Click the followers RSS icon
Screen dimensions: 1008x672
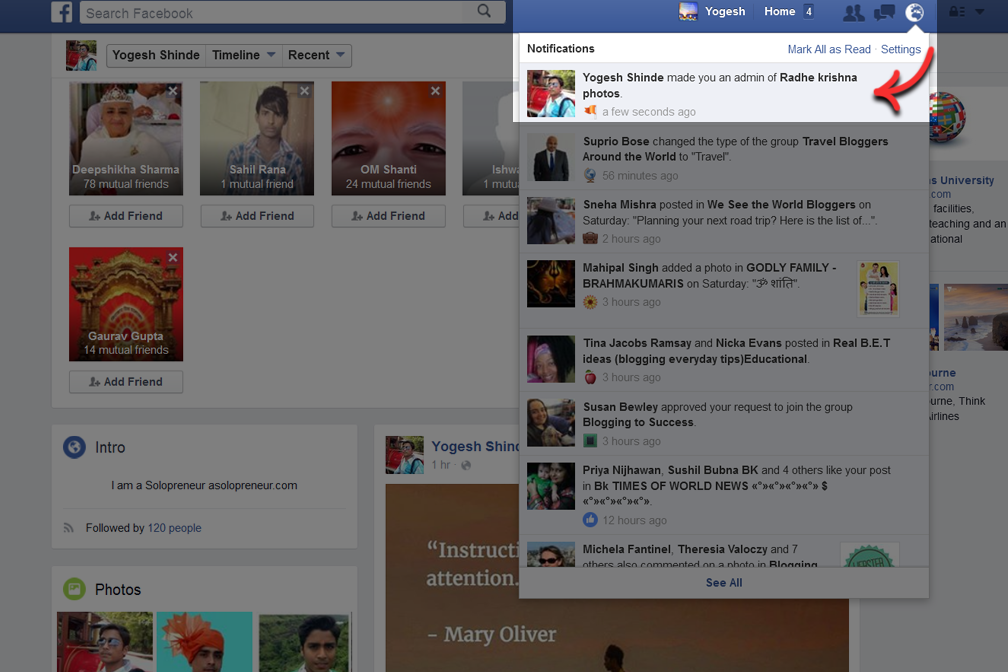click(x=68, y=528)
